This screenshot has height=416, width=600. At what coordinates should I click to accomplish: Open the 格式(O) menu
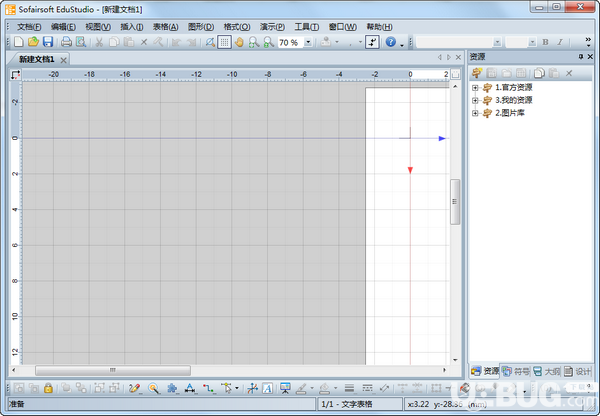(237, 27)
